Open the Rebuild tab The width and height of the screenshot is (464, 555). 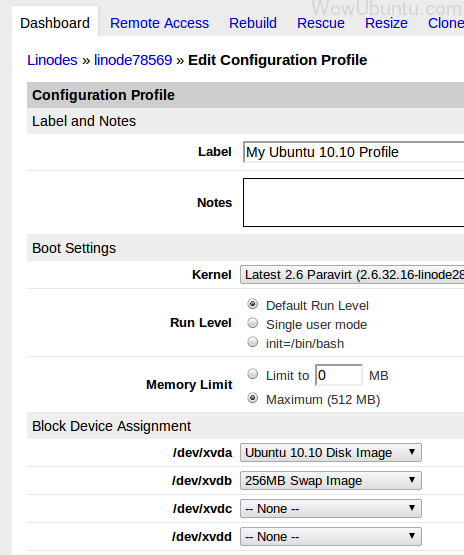tap(253, 23)
